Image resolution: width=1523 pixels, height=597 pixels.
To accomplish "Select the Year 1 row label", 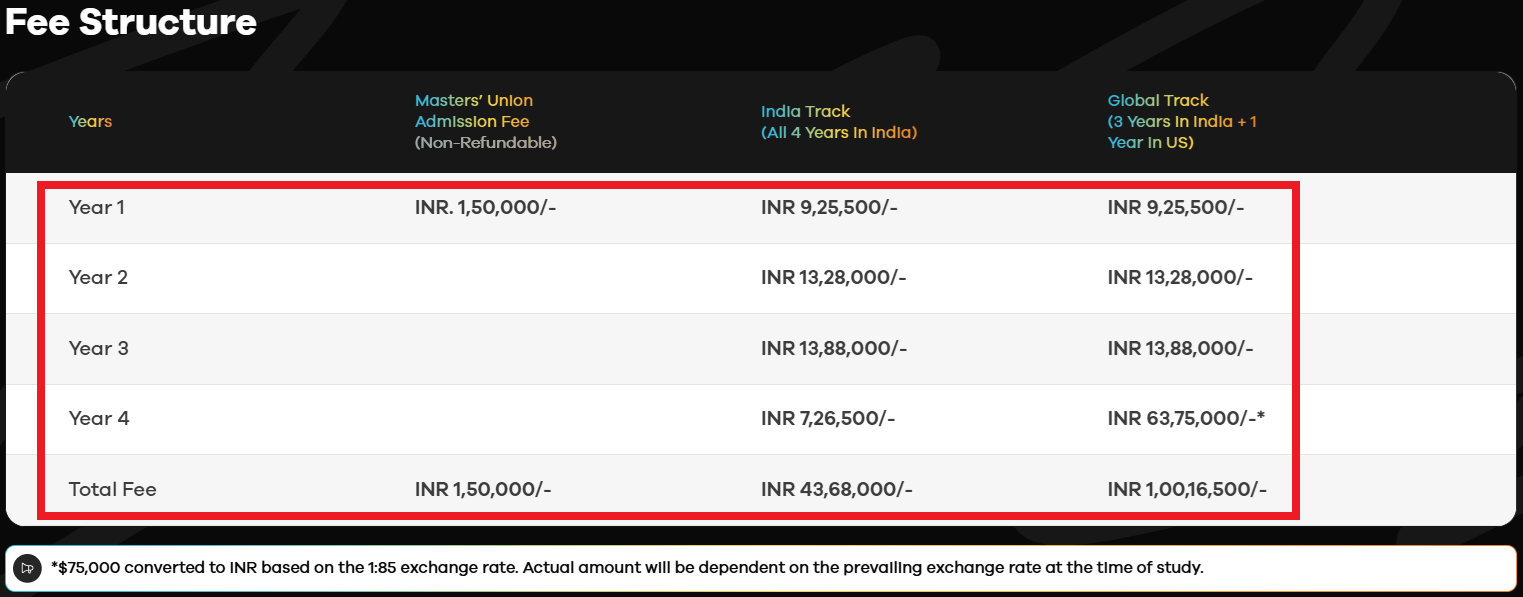I will [x=97, y=207].
